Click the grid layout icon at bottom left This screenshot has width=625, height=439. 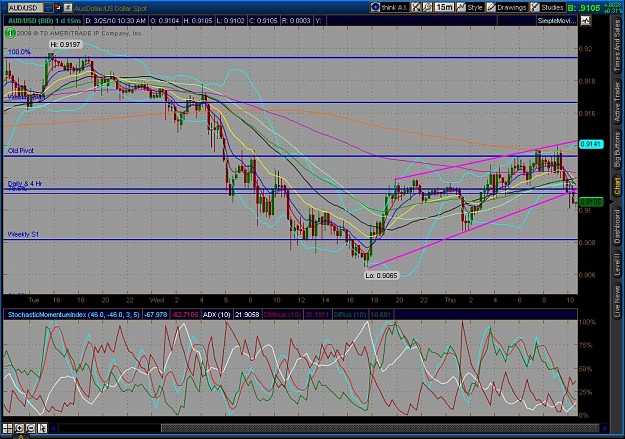[8, 428]
